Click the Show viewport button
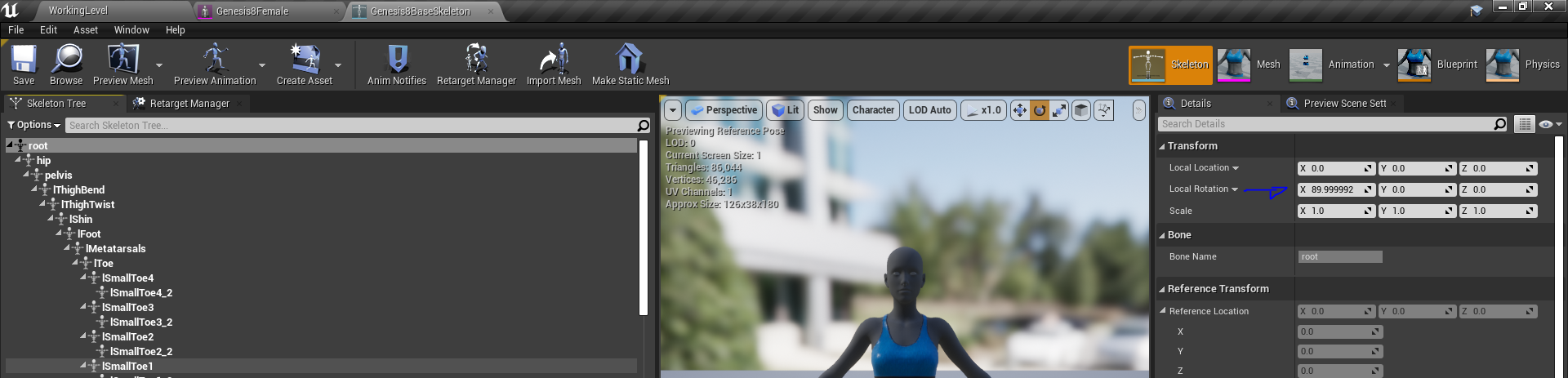Viewport: 1568px width, 378px height. pos(826,110)
